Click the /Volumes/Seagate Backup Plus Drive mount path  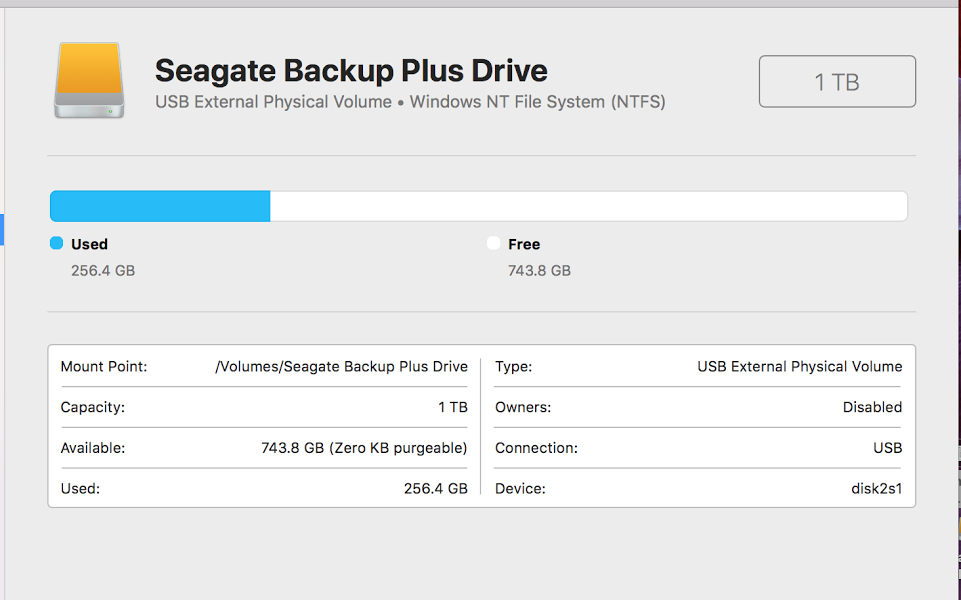(341, 367)
